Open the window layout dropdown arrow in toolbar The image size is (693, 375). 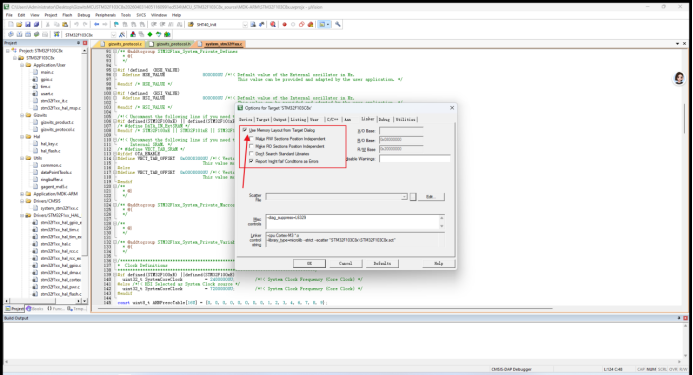pyautogui.click(x=328, y=24)
